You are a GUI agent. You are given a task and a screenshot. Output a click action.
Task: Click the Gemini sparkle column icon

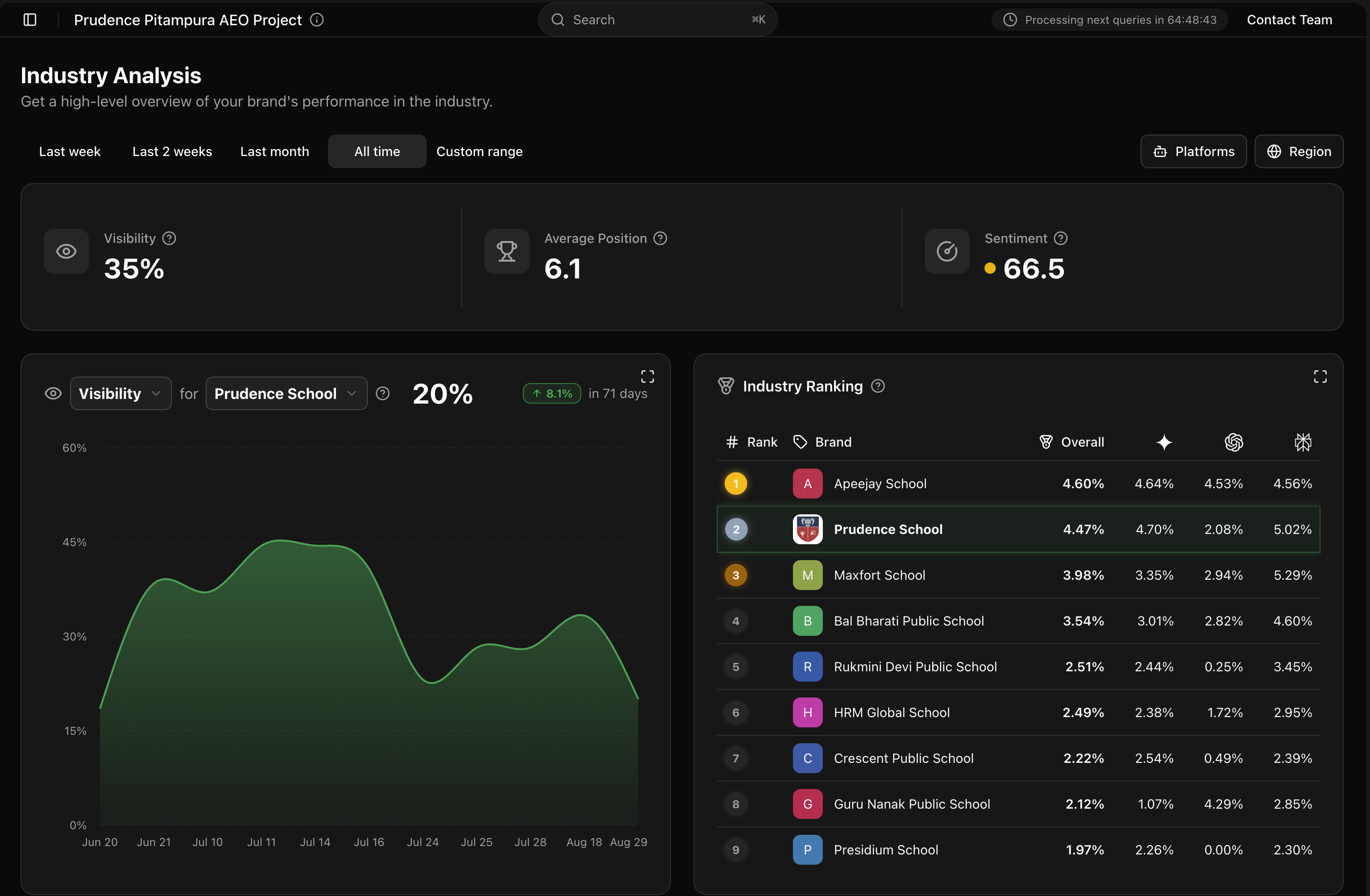pos(1164,442)
